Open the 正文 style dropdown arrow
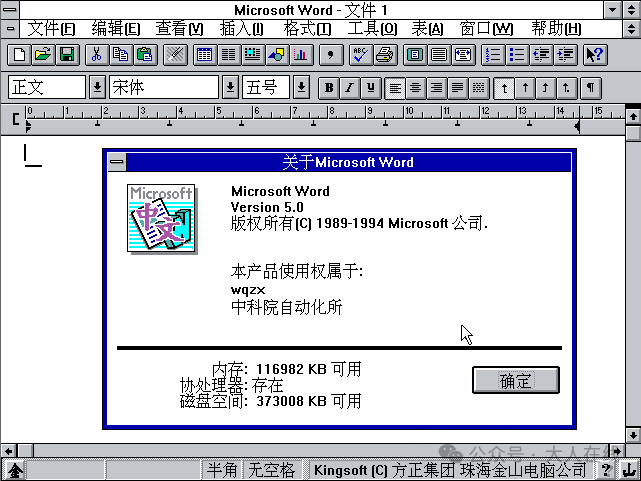Screen dimensions: 641x481 97,87
